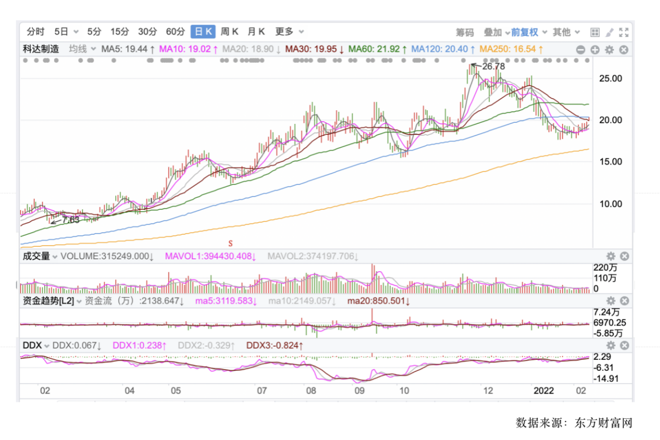Open the 更多 periods dropdown

coord(289,32)
